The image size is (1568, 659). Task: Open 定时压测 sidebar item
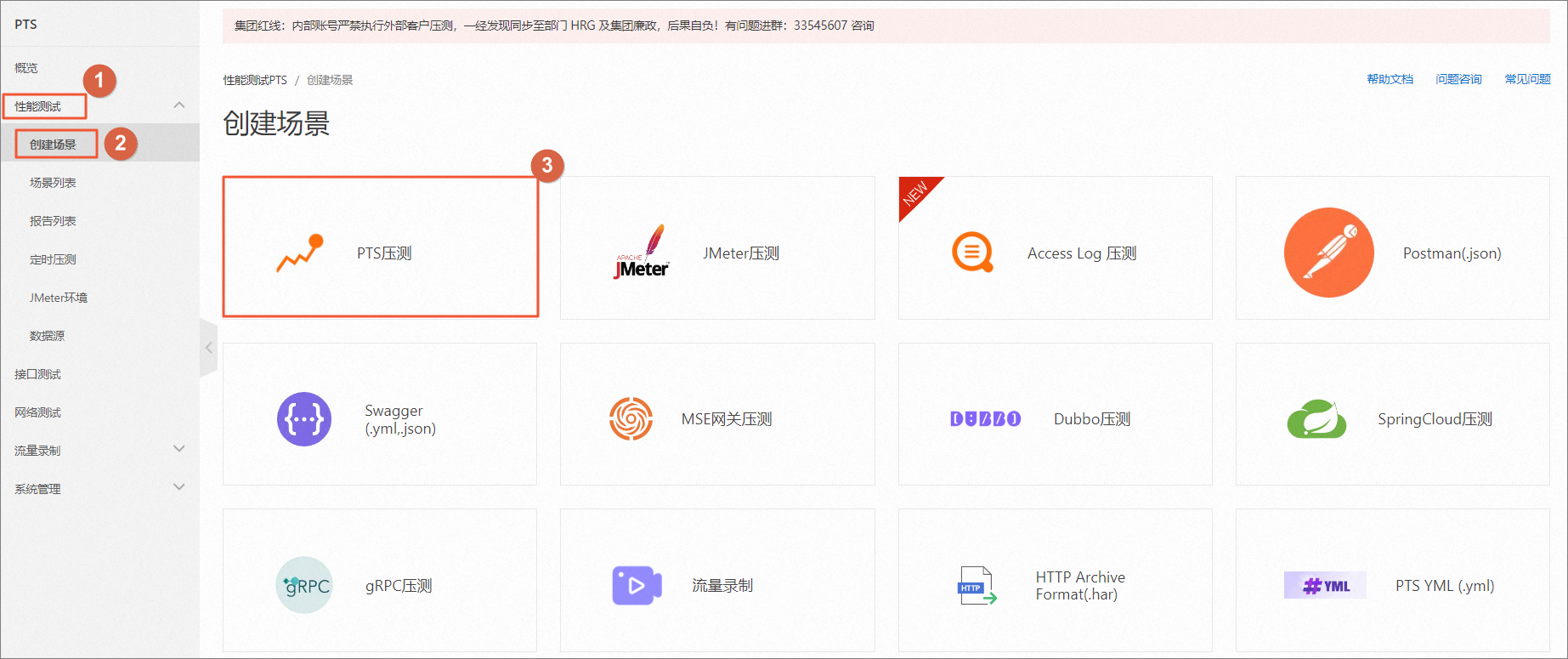pos(53,259)
